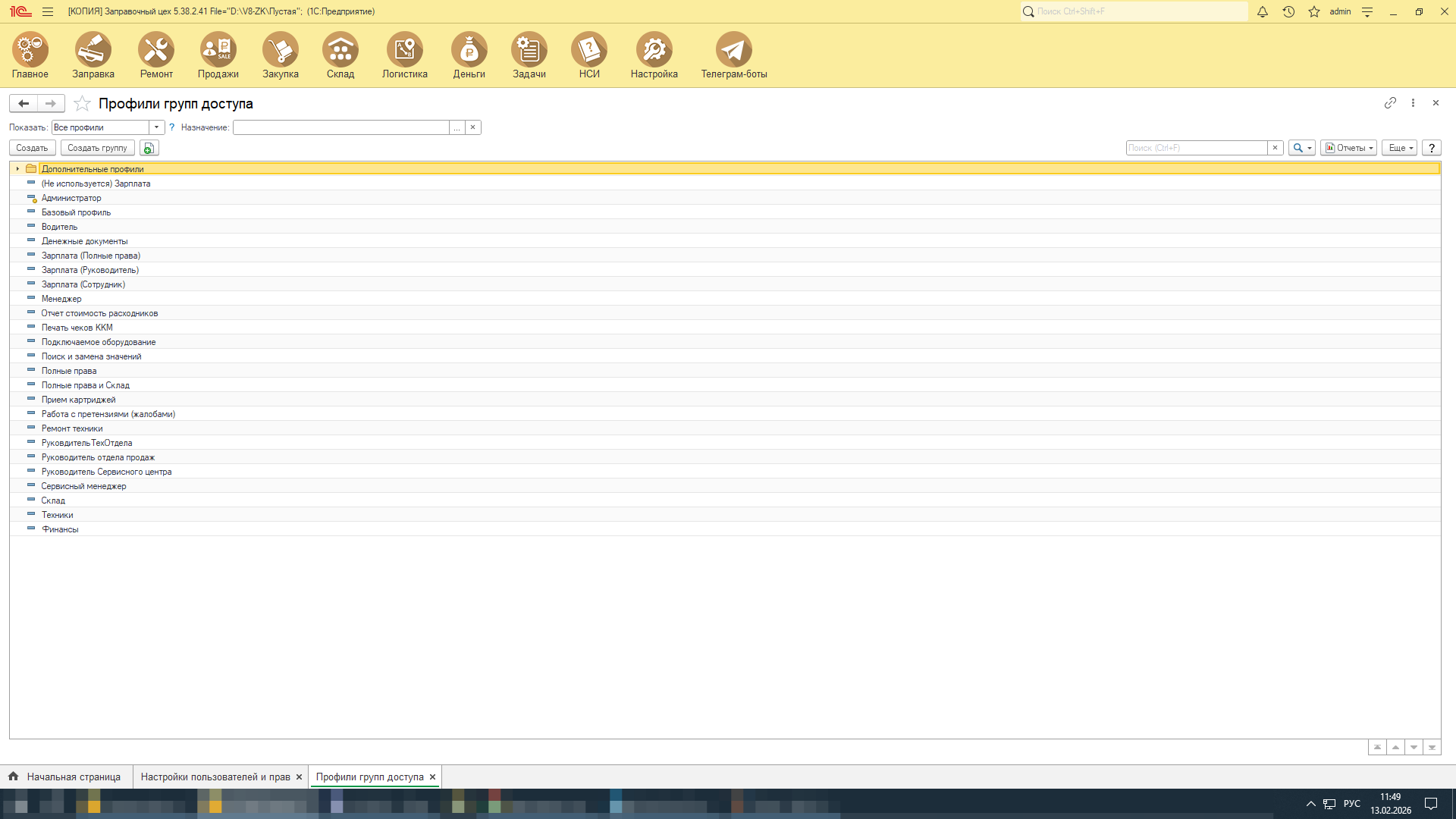The width and height of the screenshot is (1456, 819).
Task: Go to Начальная страница tab
Action: pyautogui.click(x=73, y=777)
